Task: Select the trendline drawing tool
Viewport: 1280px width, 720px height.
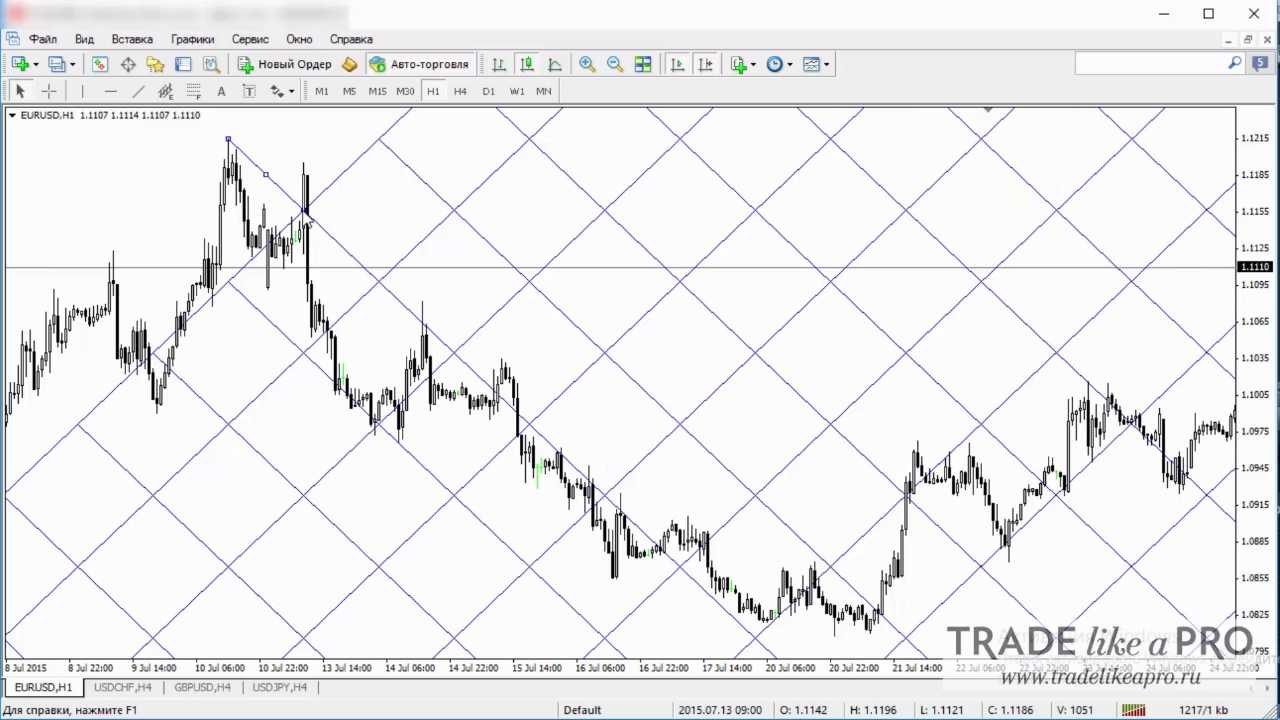Action: pos(138,91)
